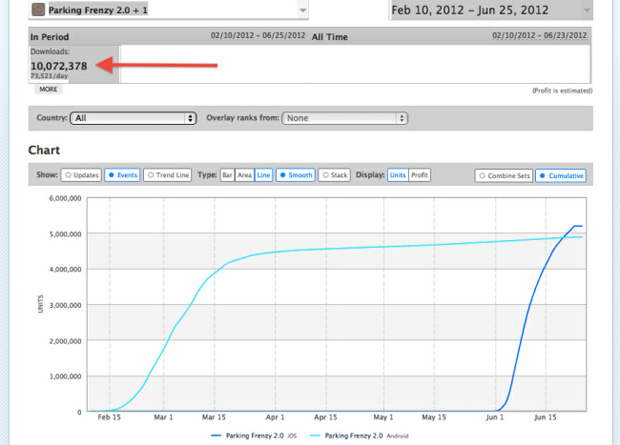The image size is (620, 445).
Task: Click the Parking Frenzy app icon
Action: 38,9
